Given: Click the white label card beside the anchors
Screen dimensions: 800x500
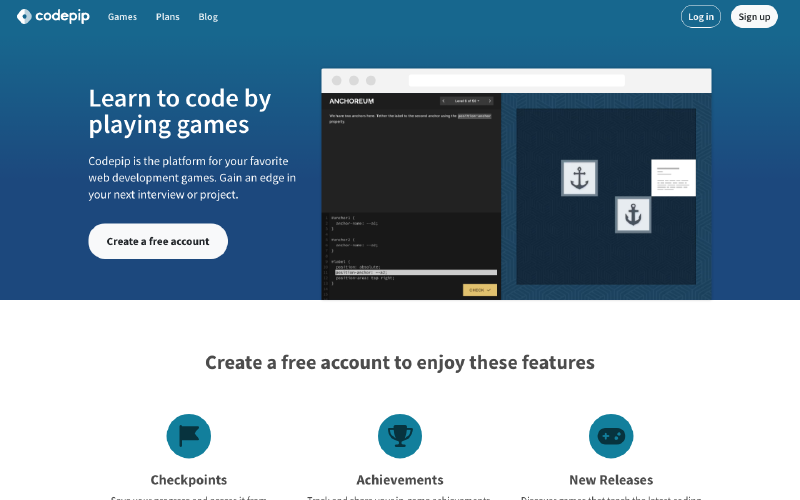Looking at the screenshot, I should [x=673, y=177].
